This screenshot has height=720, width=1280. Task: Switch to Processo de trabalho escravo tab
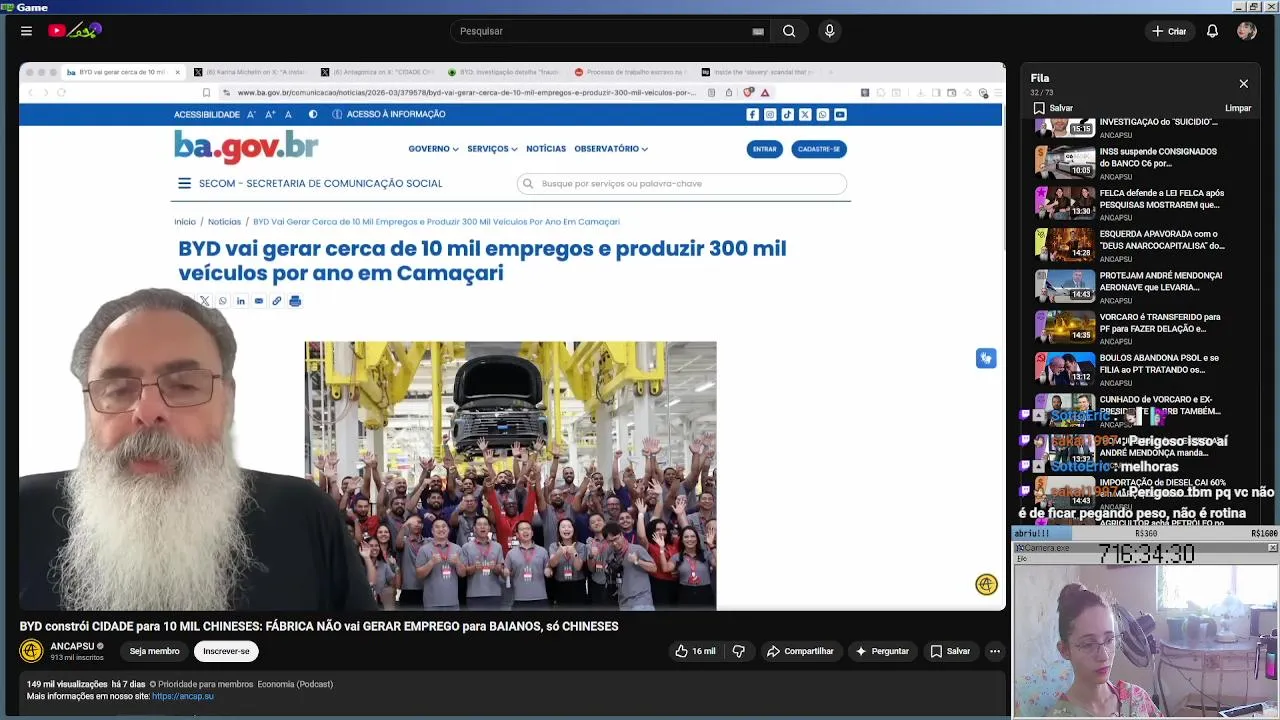(x=630, y=72)
